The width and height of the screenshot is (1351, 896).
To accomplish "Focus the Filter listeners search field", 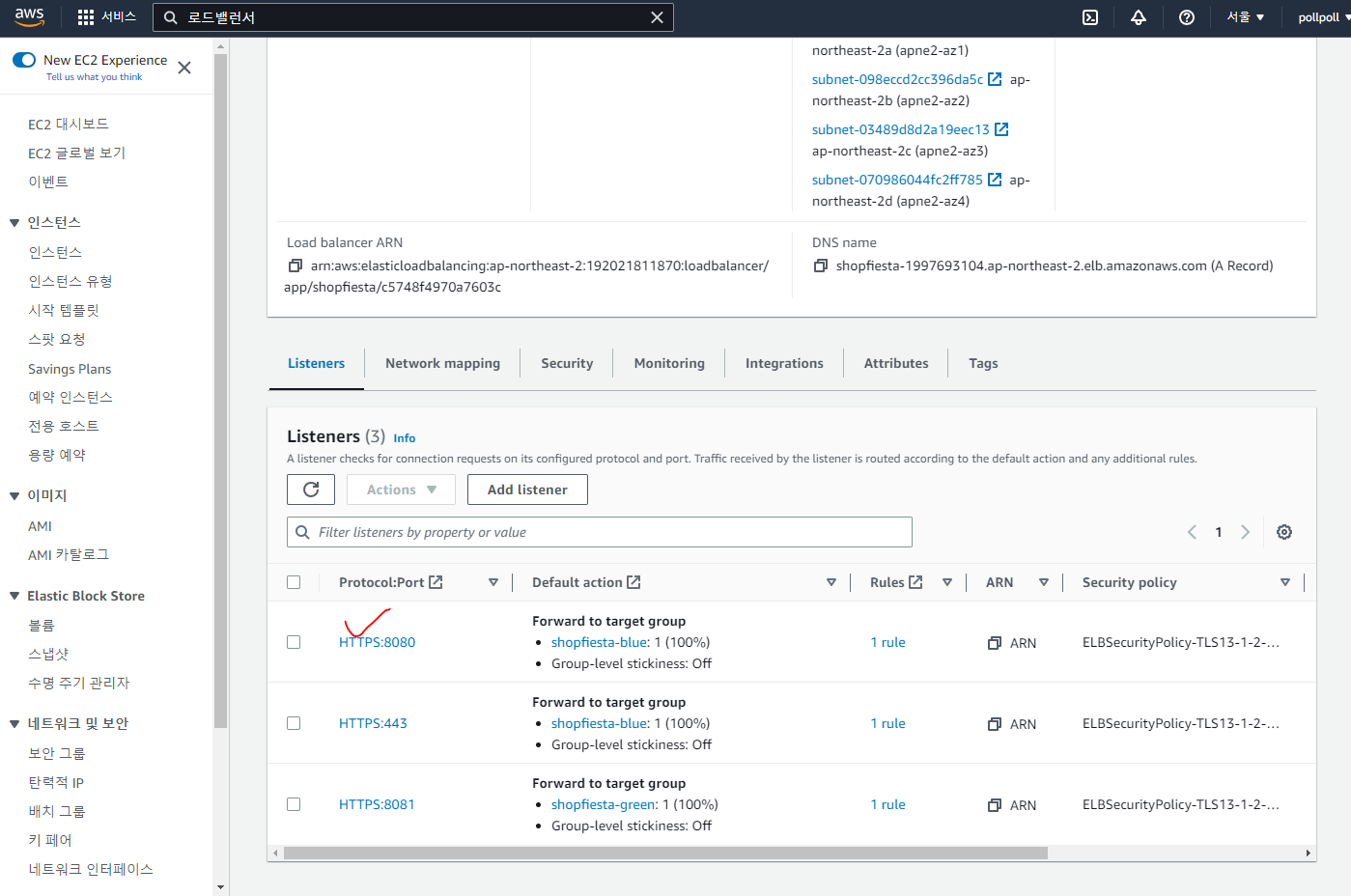I will point(600,532).
